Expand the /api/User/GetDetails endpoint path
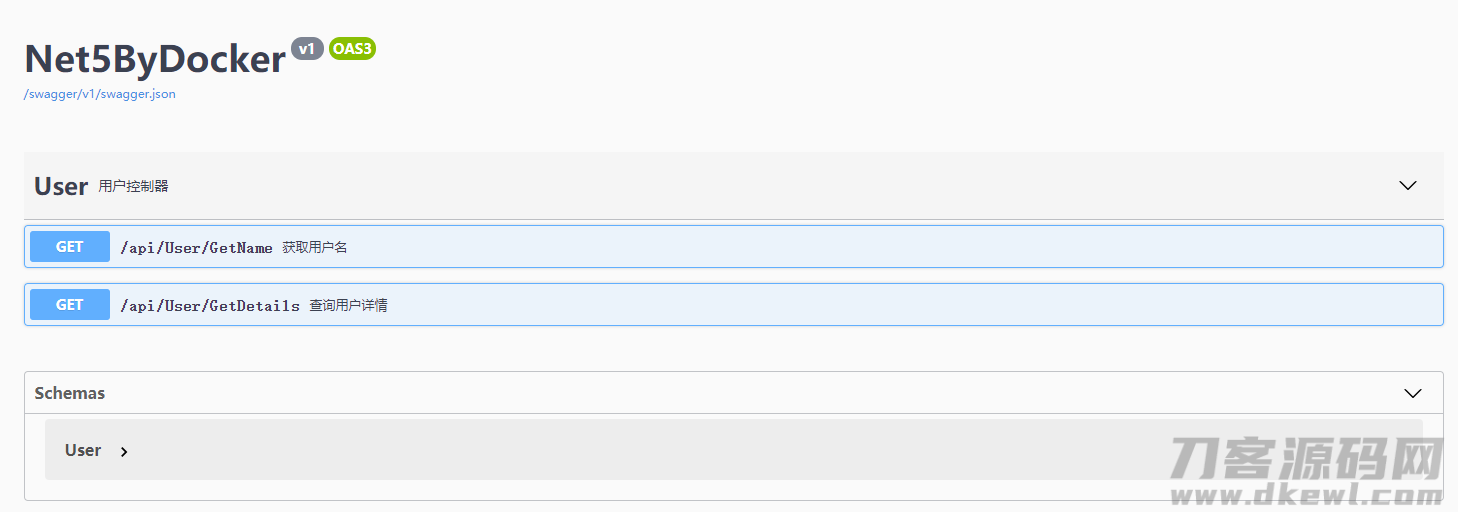Image resolution: width=1458 pixels, height=512 pixels. coord(210,306)
